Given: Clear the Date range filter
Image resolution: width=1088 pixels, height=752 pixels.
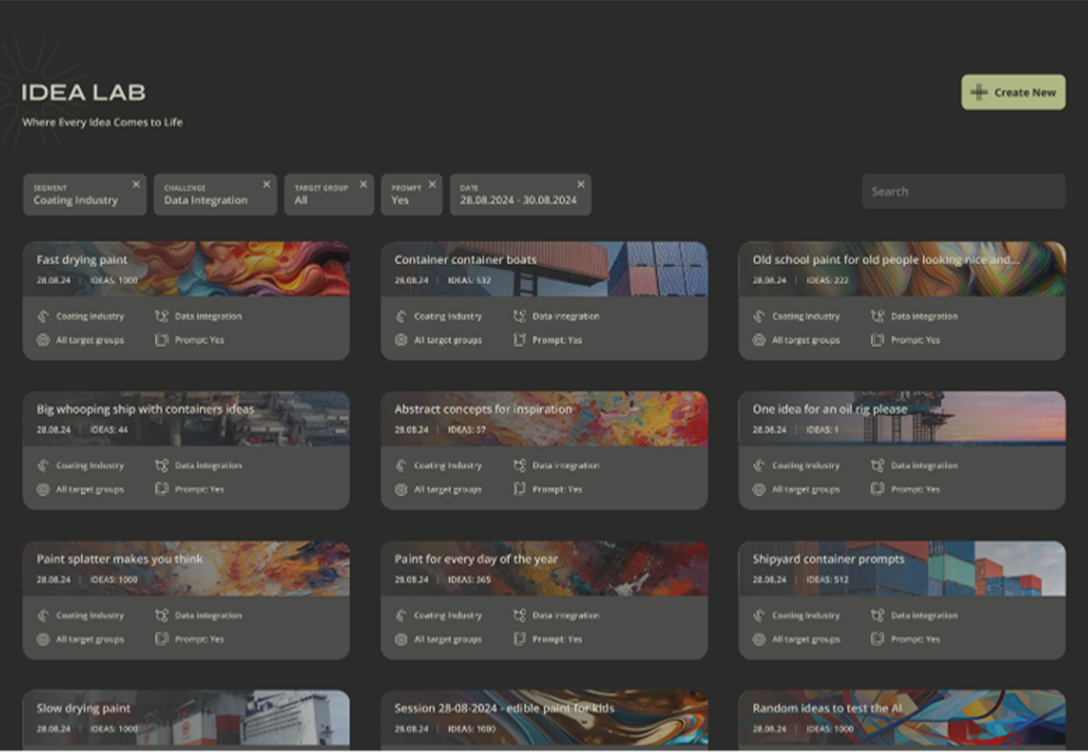Looking at the screenshot, I should click(581, 184).
